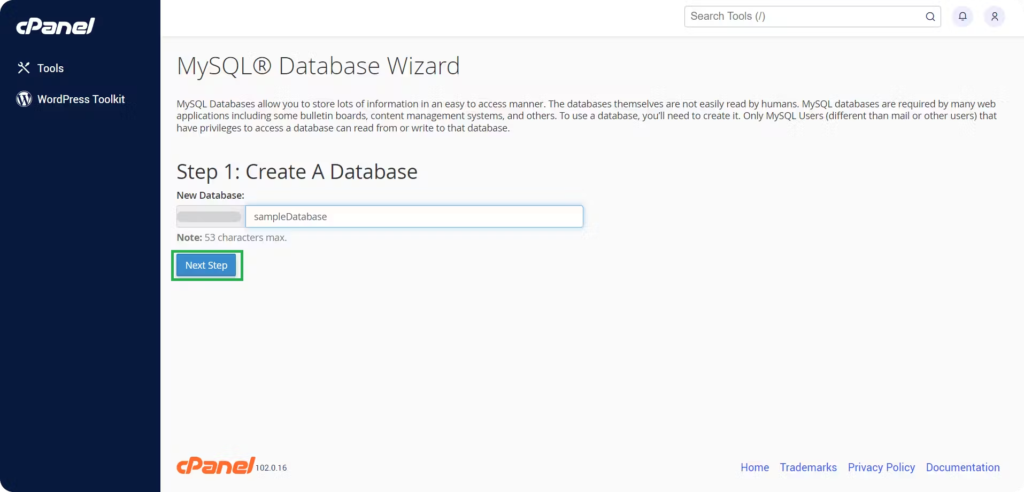Screen dimensions: 1024x492
Task: Click the greyed database prefix box
Action: (211, 217)
